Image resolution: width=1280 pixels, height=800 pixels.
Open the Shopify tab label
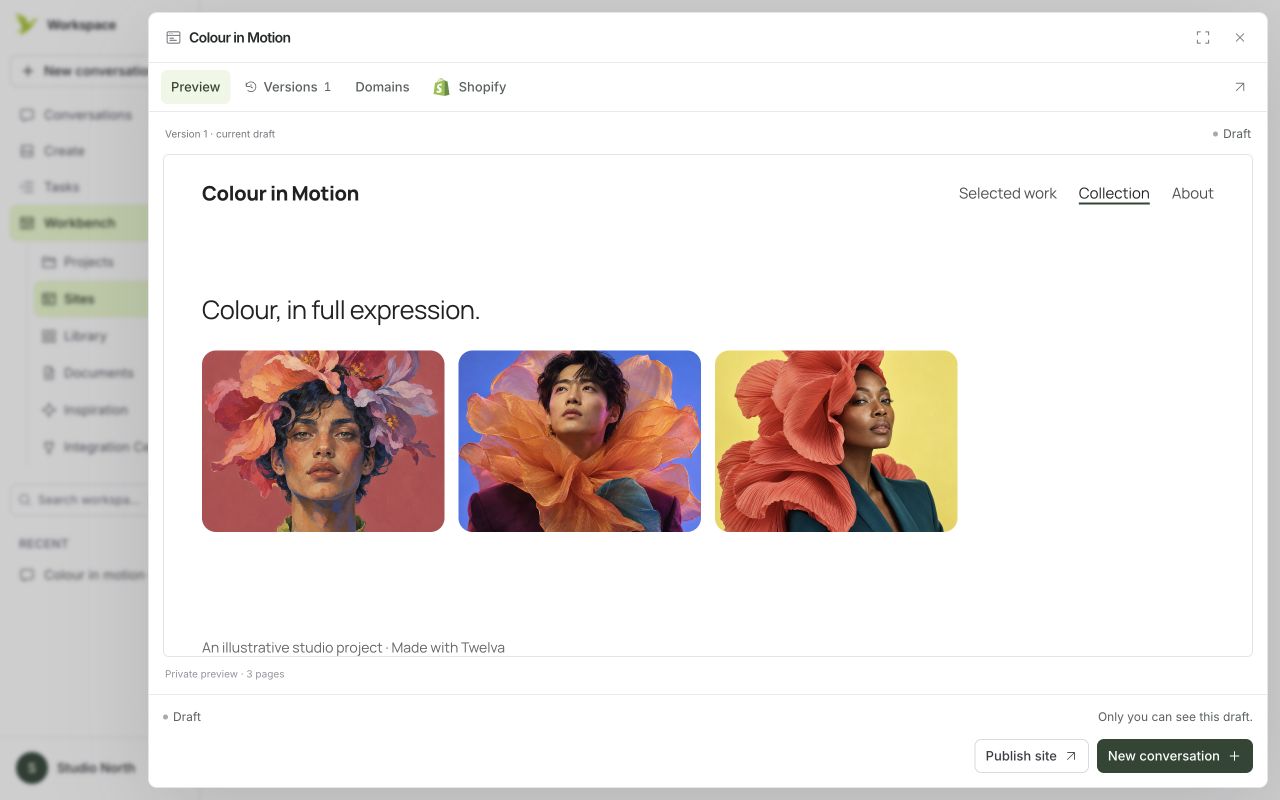(482, 87)
